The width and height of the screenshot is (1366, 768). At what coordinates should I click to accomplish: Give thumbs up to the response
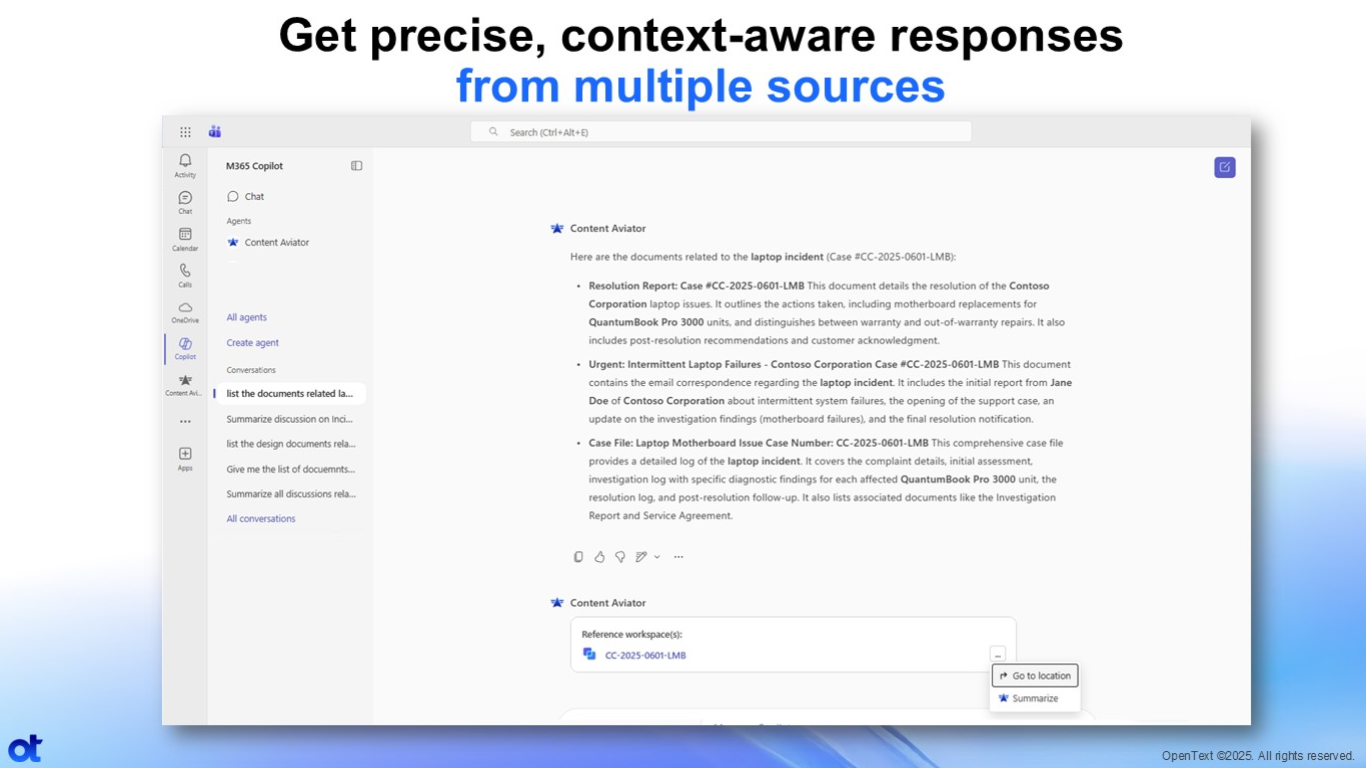(x=599, y=557)
